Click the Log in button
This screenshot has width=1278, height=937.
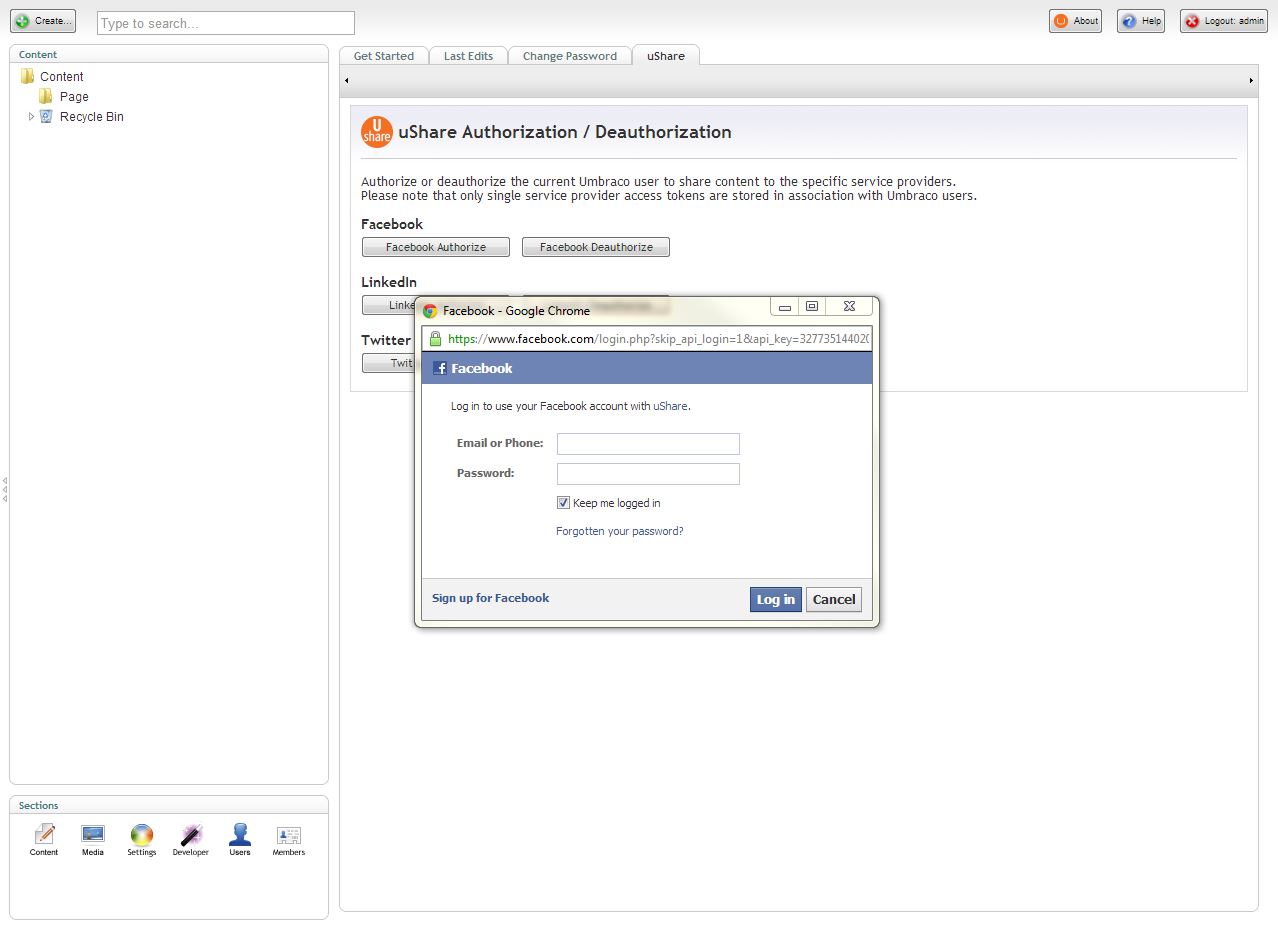(x=776, y=599)
